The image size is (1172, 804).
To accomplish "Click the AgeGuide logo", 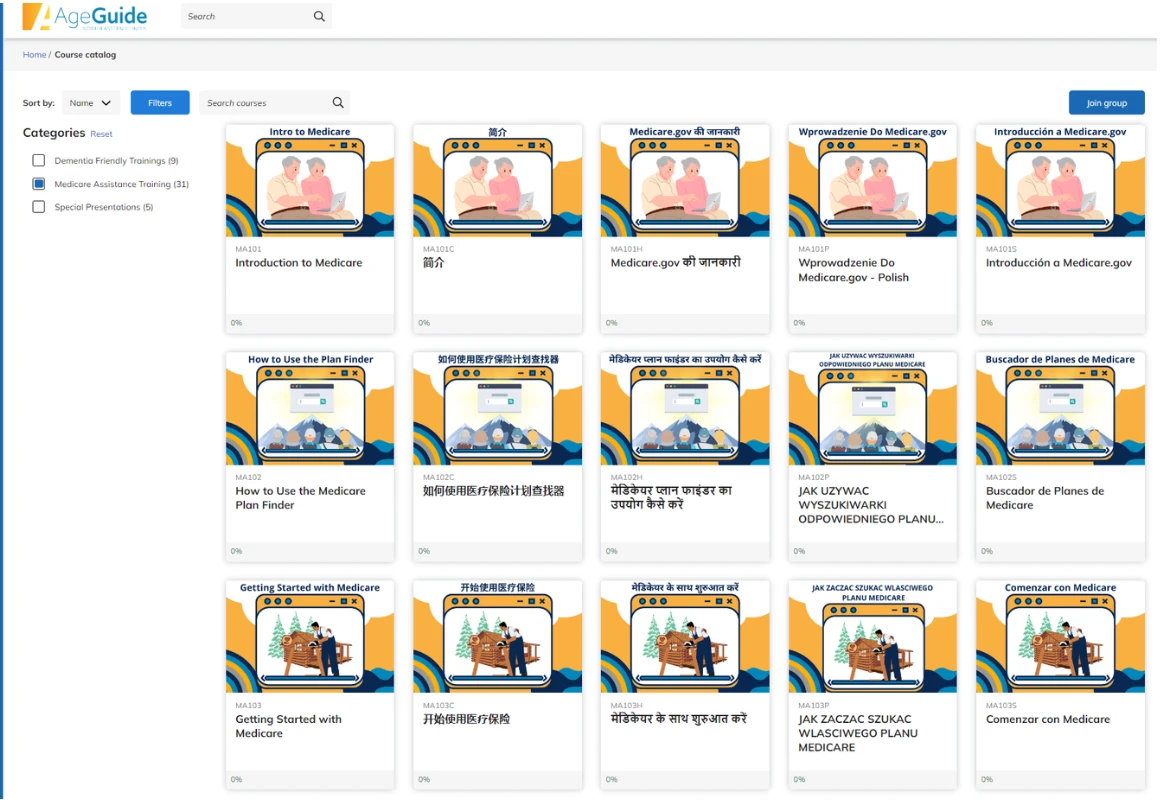I will 84,16.
